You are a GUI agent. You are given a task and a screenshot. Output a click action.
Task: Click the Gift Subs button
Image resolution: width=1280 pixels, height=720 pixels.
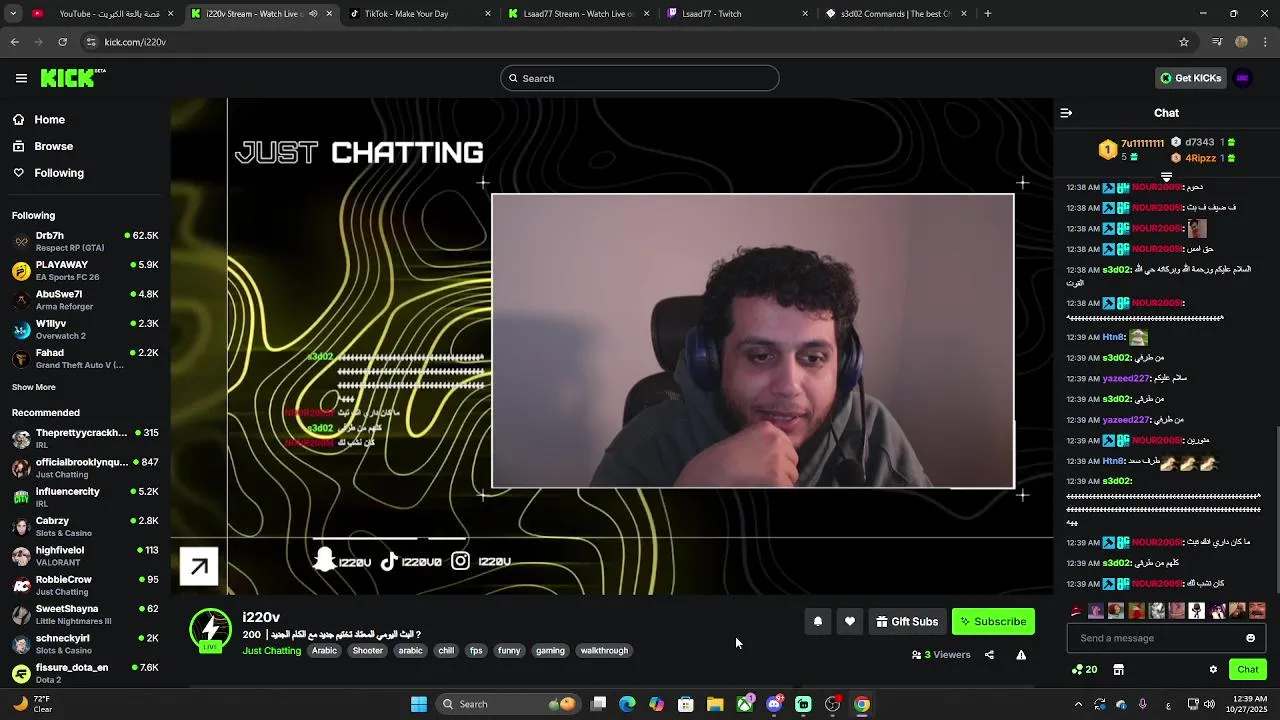click(x=907, y=622)
